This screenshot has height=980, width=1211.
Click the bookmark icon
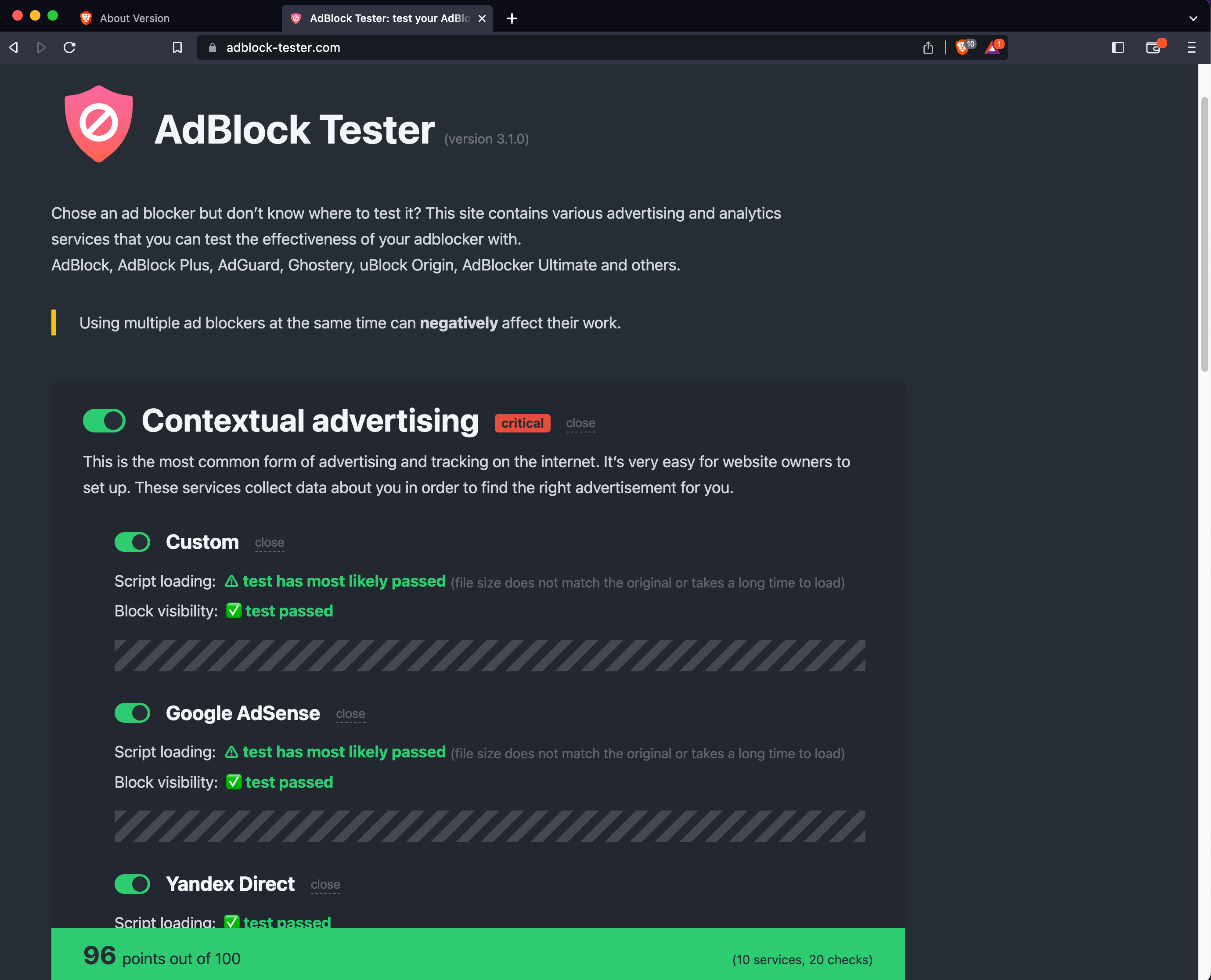point(177,47)
